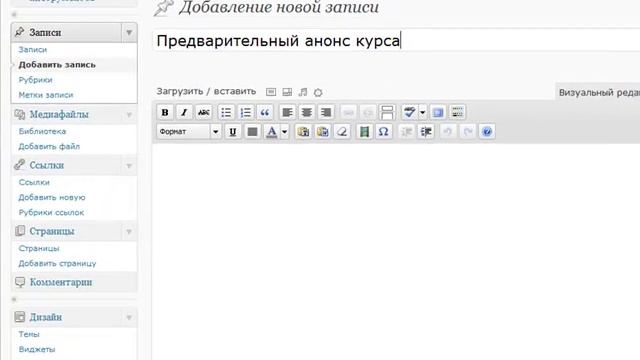Click Добавить файл in sidebar
This screenshot has height=360, width=640.
(49, 147)
